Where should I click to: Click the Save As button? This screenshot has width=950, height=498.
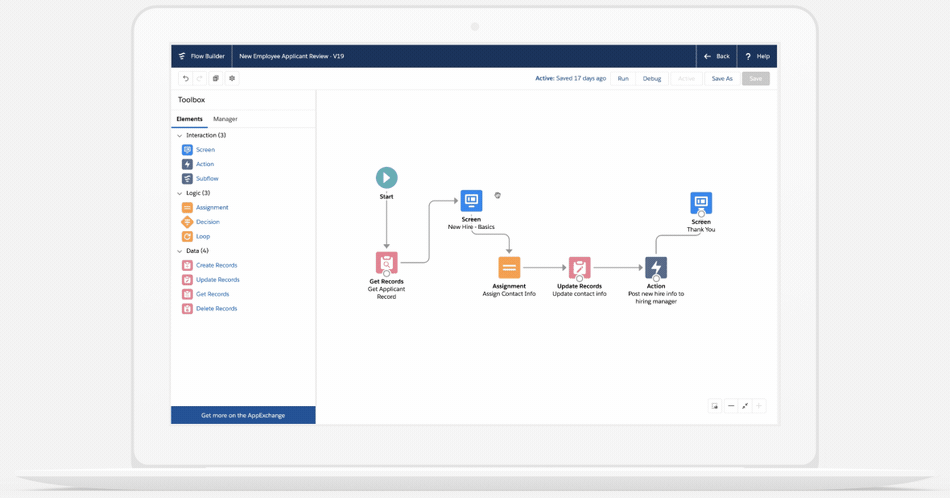721,79
